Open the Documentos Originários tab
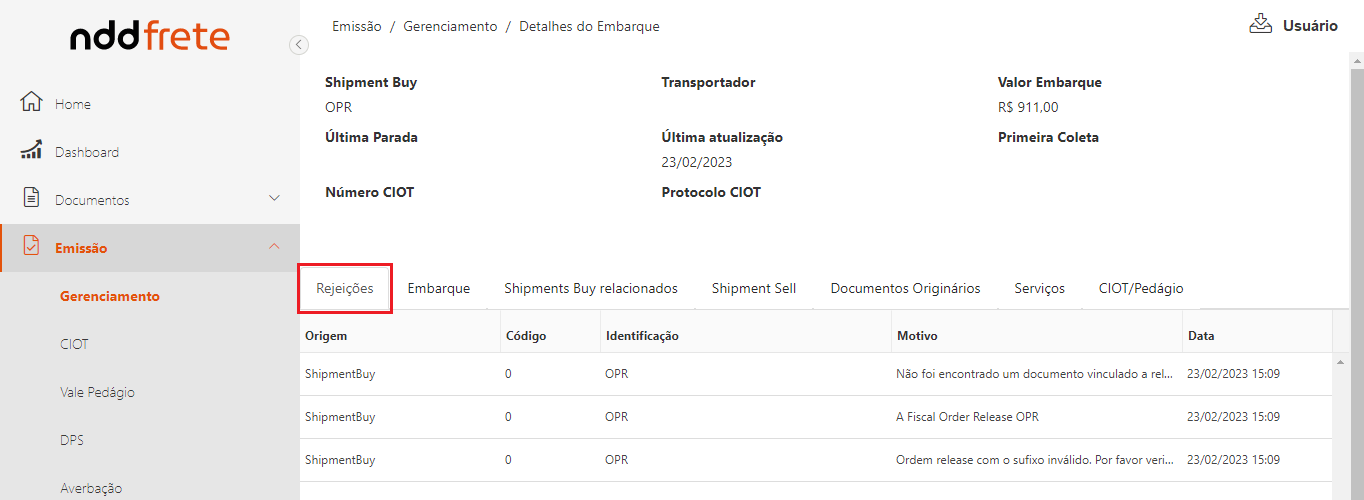The height and width of the screenshot is (500, 1364). click(x=905, y=288)
